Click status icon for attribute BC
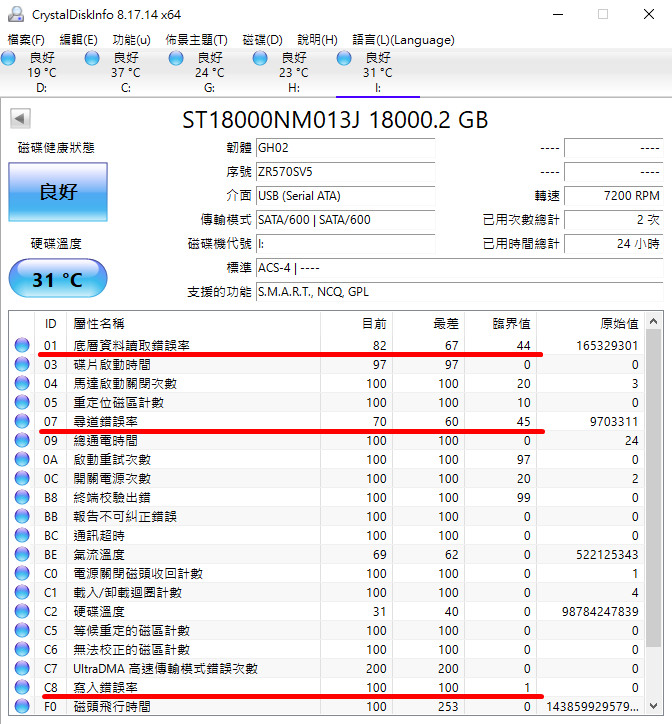This screenshot has height=724, width=672. pyautogui.click(x=22, y=535)
